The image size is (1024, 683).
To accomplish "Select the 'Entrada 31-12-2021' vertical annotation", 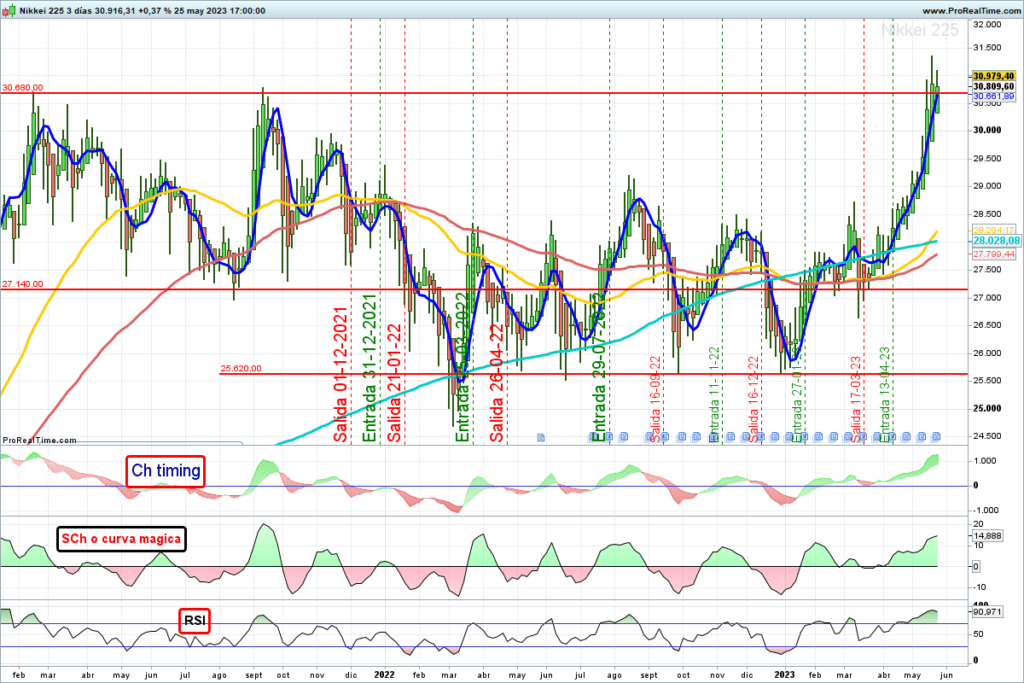I will [x=370, y=368].
